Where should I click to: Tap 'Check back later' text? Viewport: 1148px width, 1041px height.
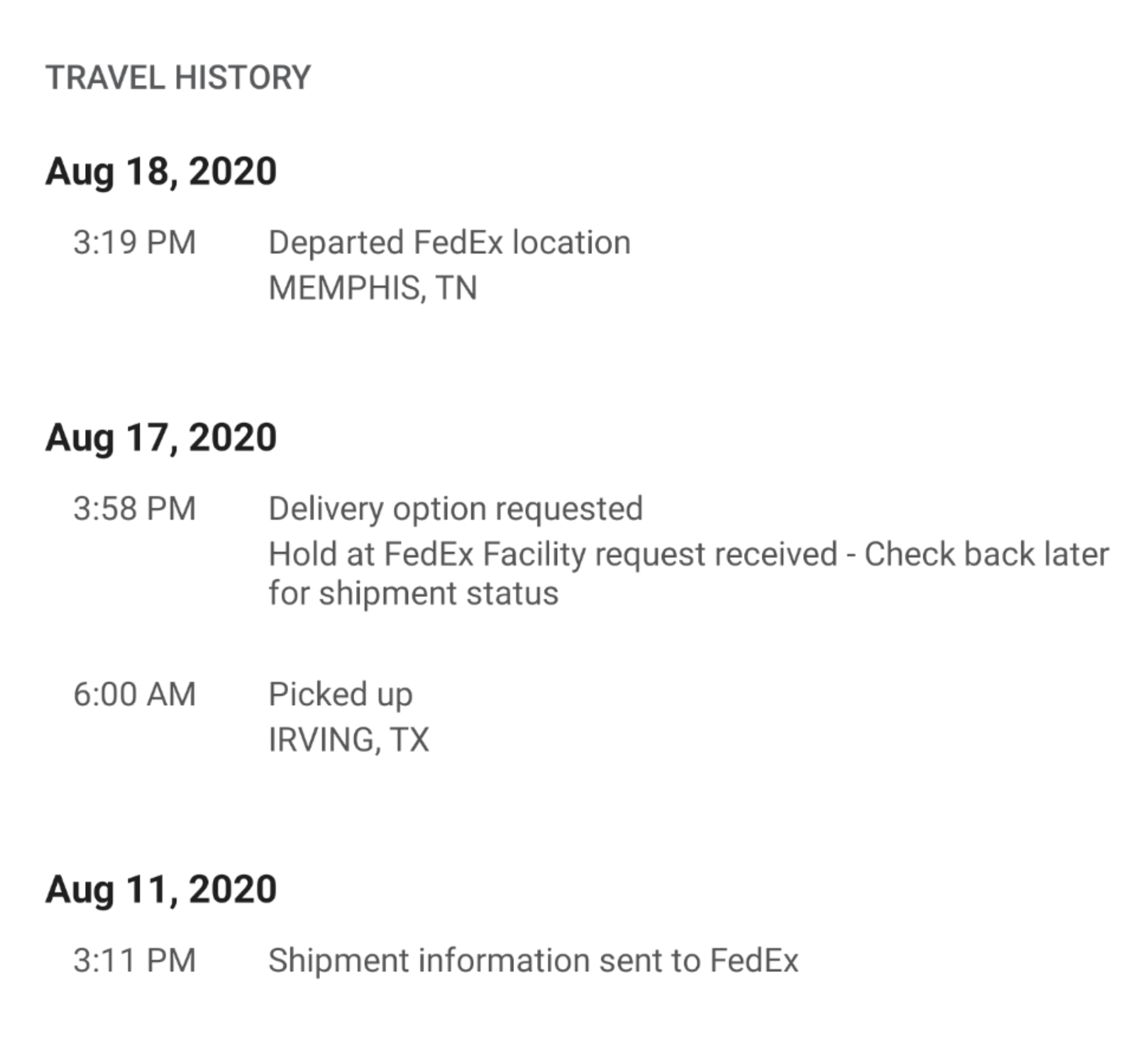(987, 554)
